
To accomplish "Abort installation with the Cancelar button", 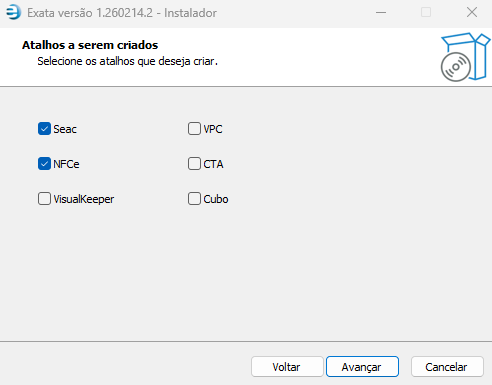I will point(447,367).
